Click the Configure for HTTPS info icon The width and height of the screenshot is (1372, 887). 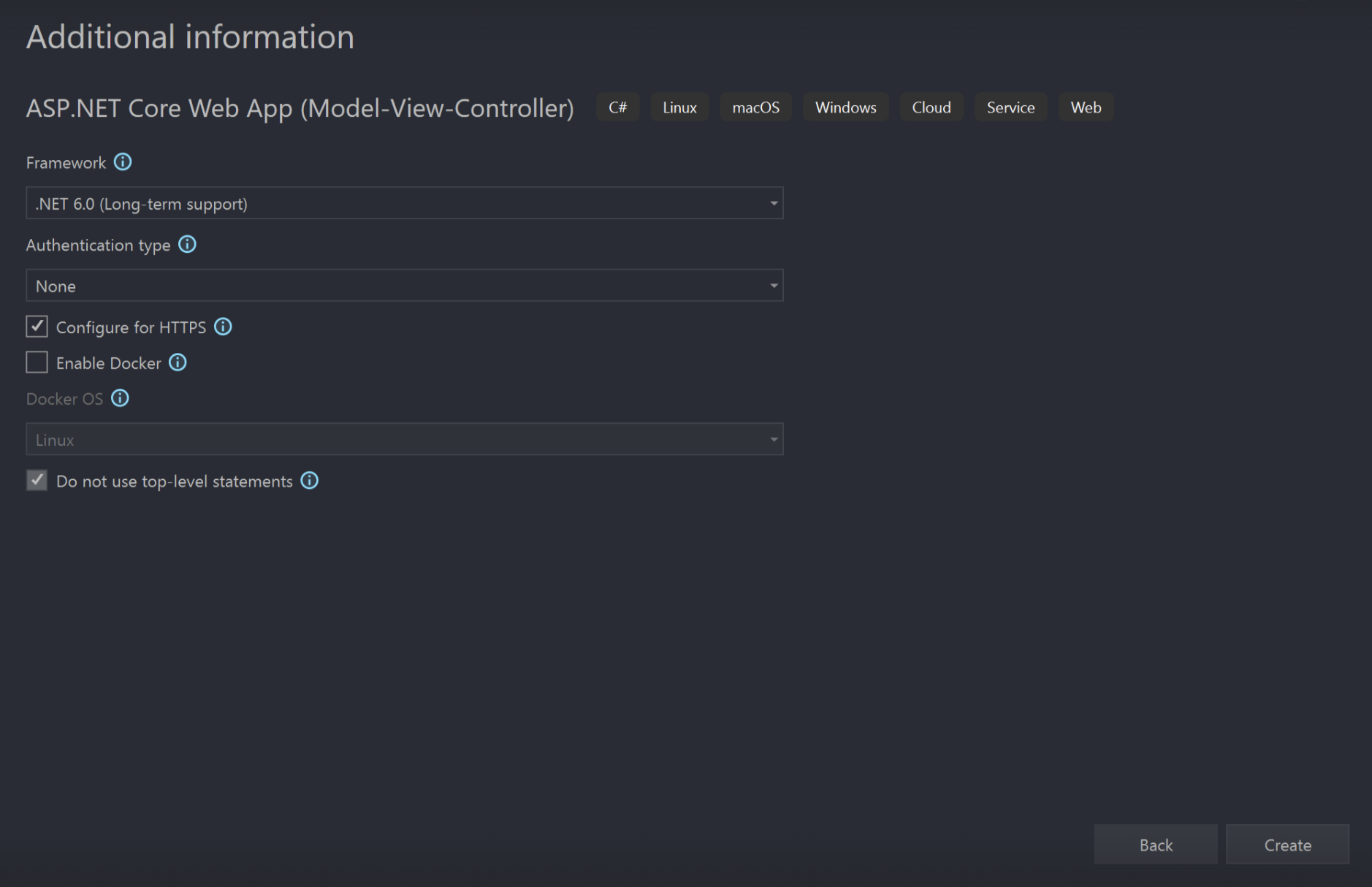(223, 327)
